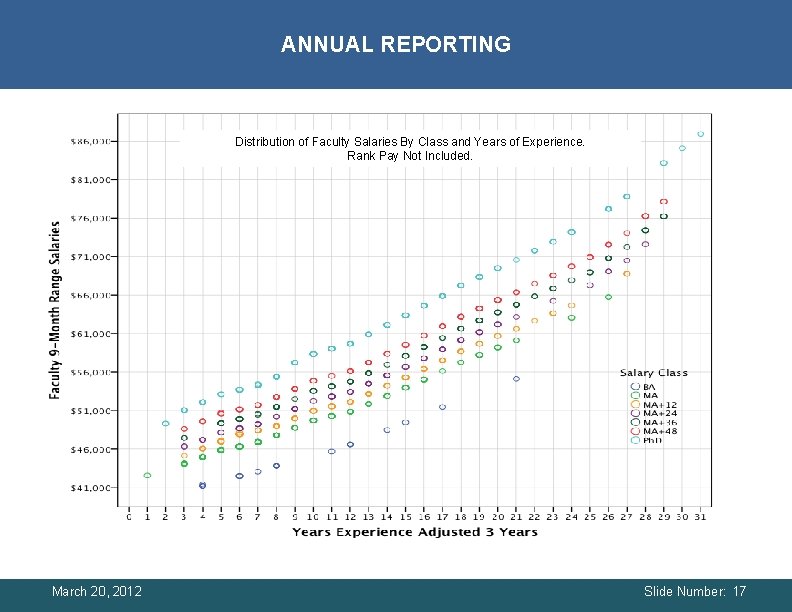Click the $81,000 y-axis label
Screen dimensions: 792x612
coord(90,180)
